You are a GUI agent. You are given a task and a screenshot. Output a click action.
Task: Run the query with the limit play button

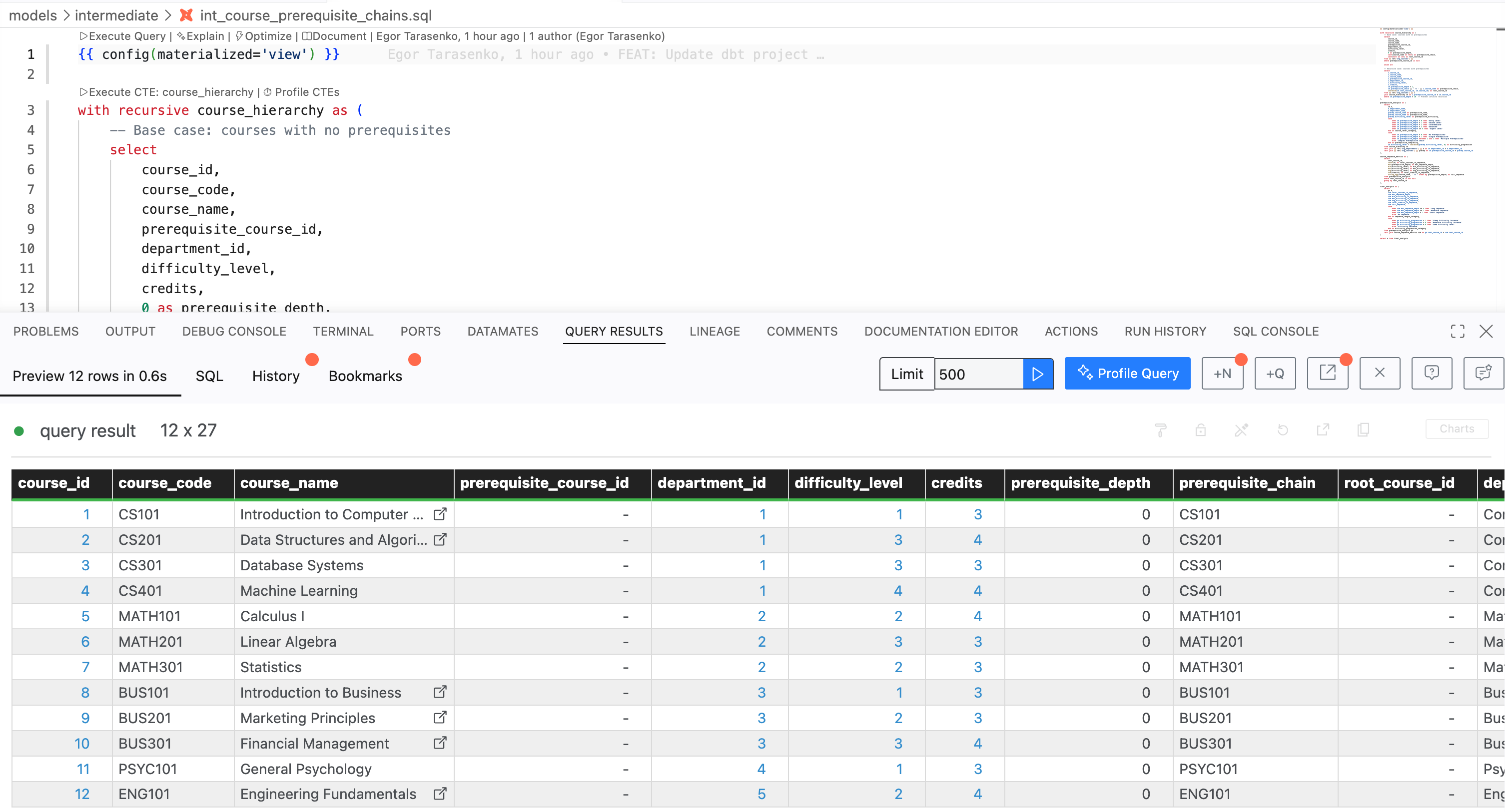coord(1038,374)
